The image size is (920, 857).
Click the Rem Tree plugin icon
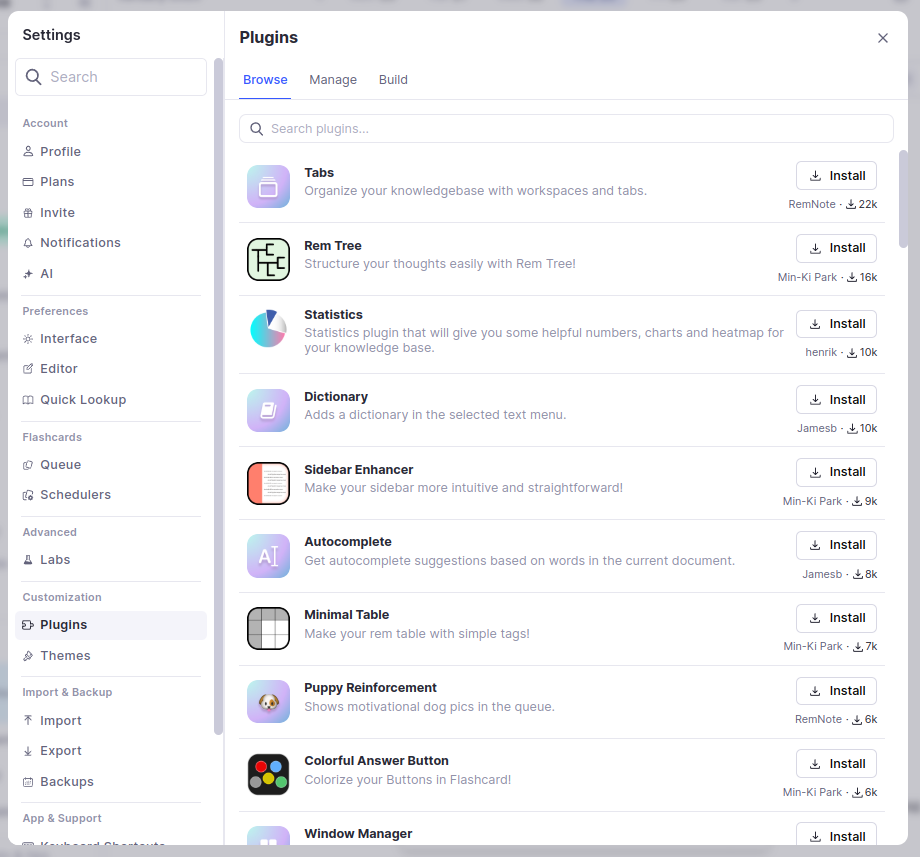268,260
